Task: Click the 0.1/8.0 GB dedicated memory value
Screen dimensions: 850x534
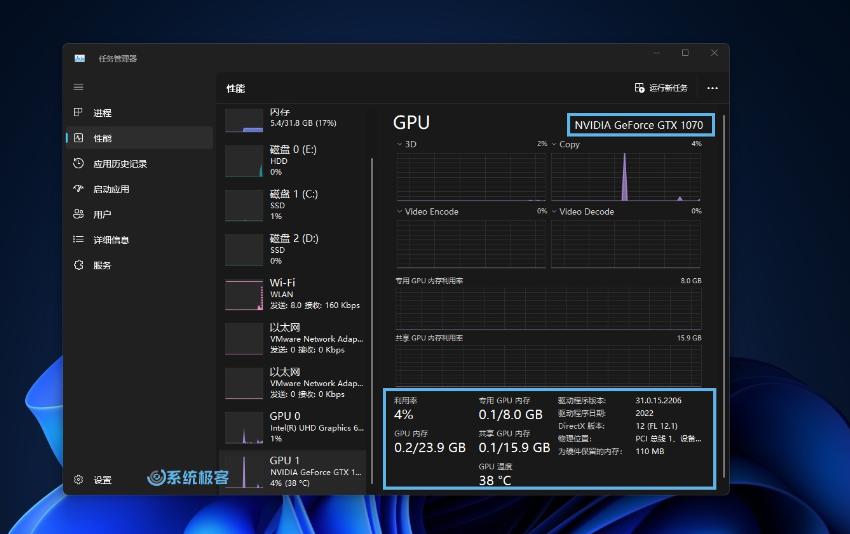Action: click(x=510, y=415)
